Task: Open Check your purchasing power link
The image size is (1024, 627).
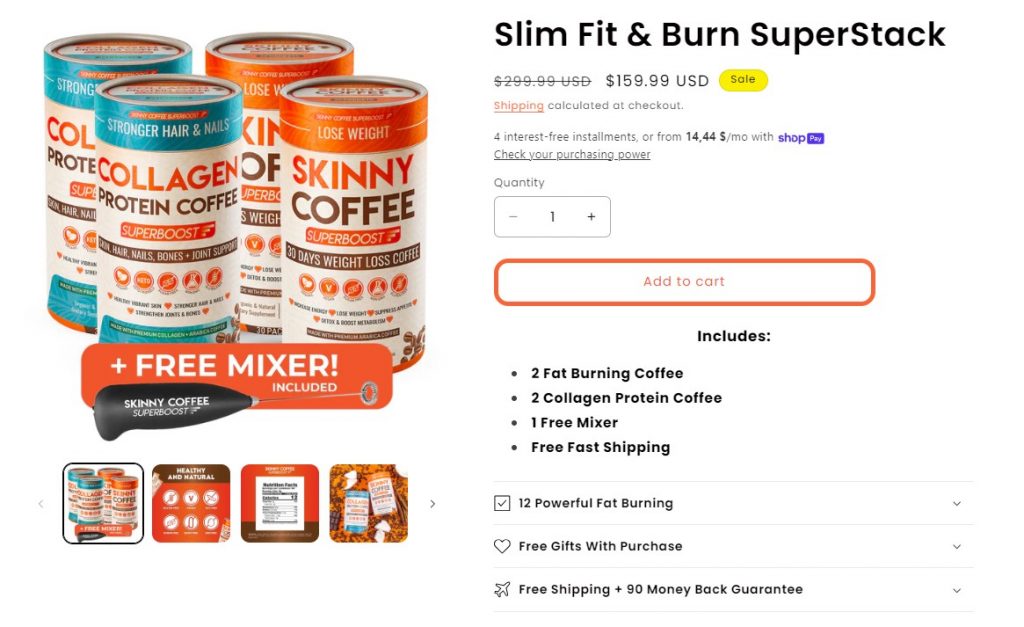Action: coord(572,155)
